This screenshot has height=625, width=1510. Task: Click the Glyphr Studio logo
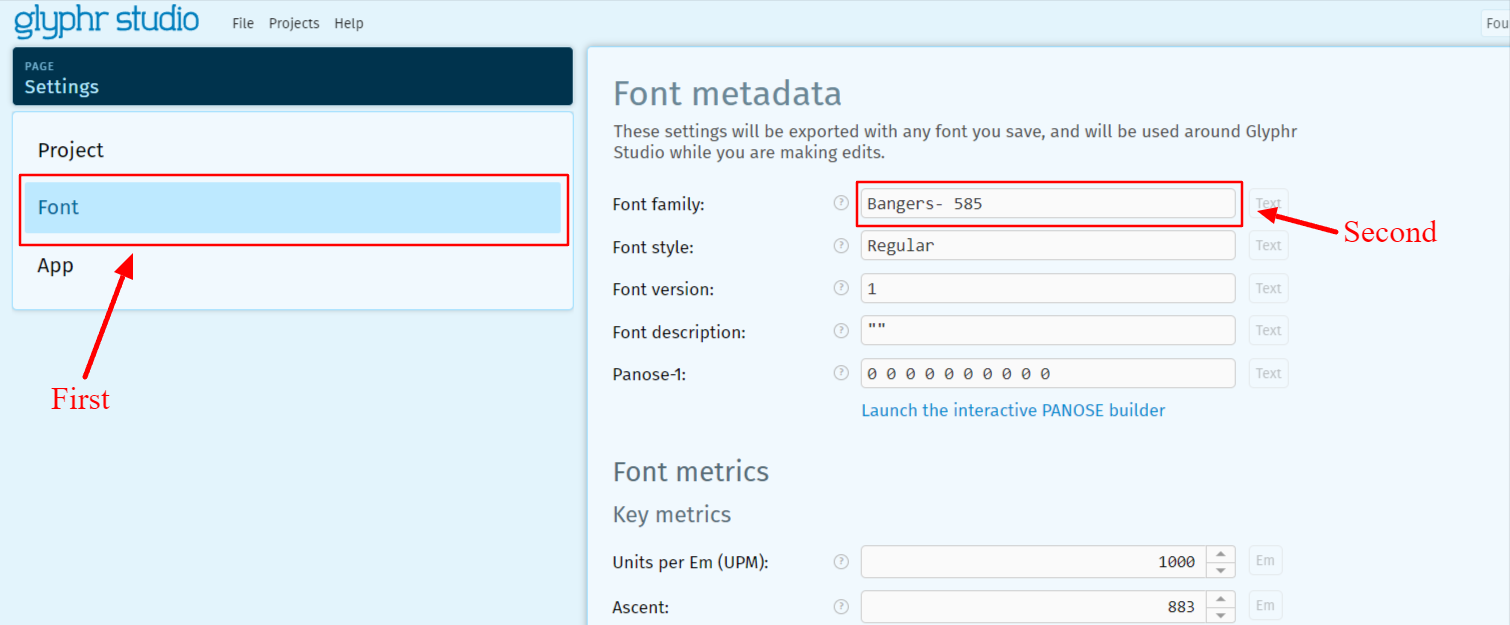tap(105, 21)
